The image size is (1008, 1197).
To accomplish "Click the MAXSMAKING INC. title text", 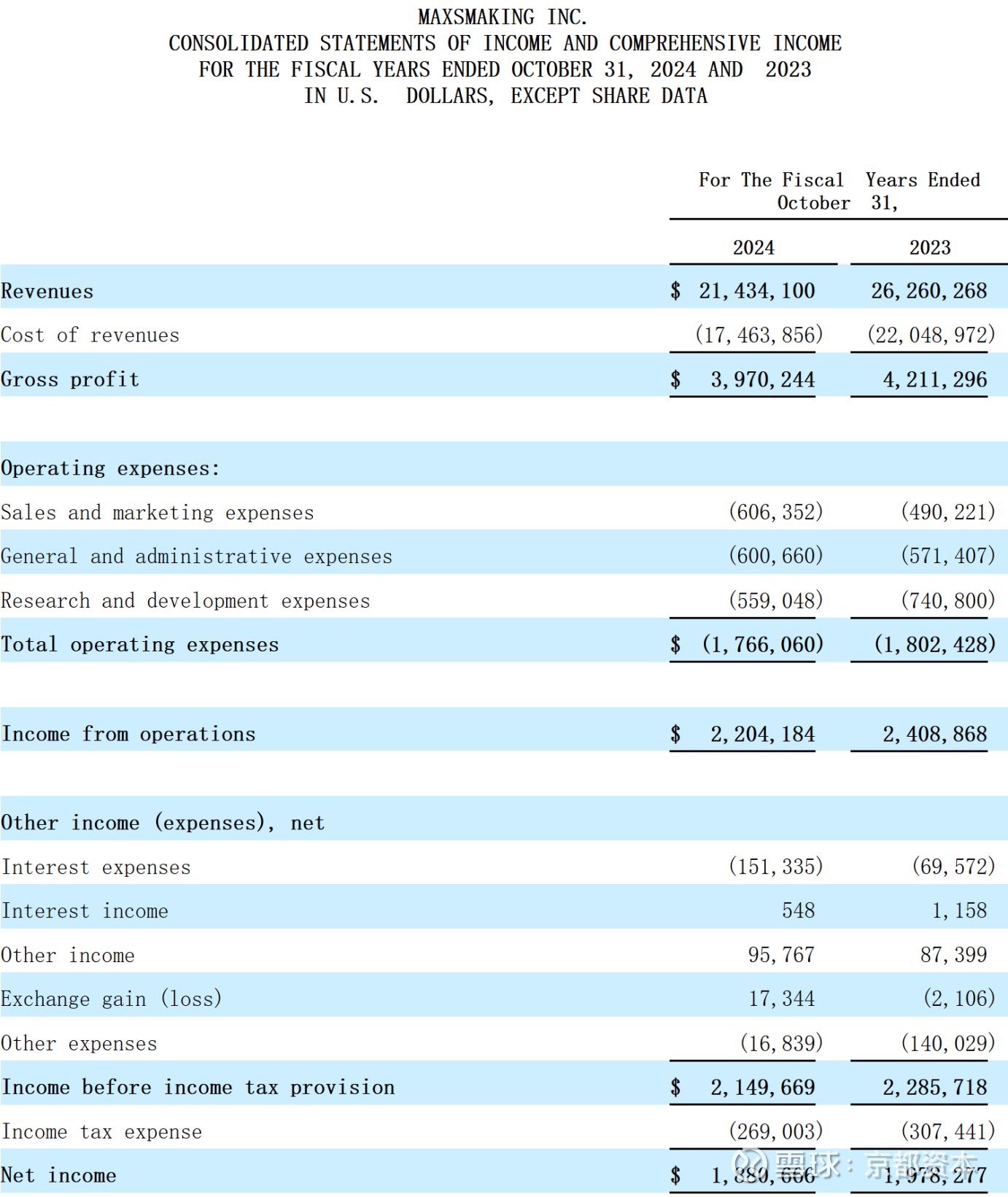I will (503, 17).
